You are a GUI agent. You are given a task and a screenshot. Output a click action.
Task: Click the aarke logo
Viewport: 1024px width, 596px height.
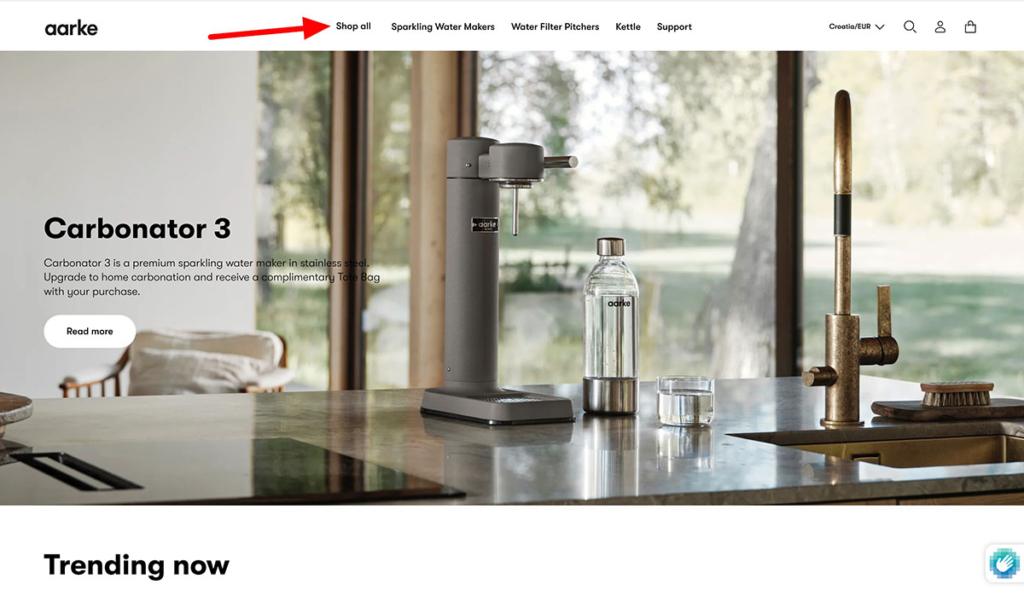point(71,27)
